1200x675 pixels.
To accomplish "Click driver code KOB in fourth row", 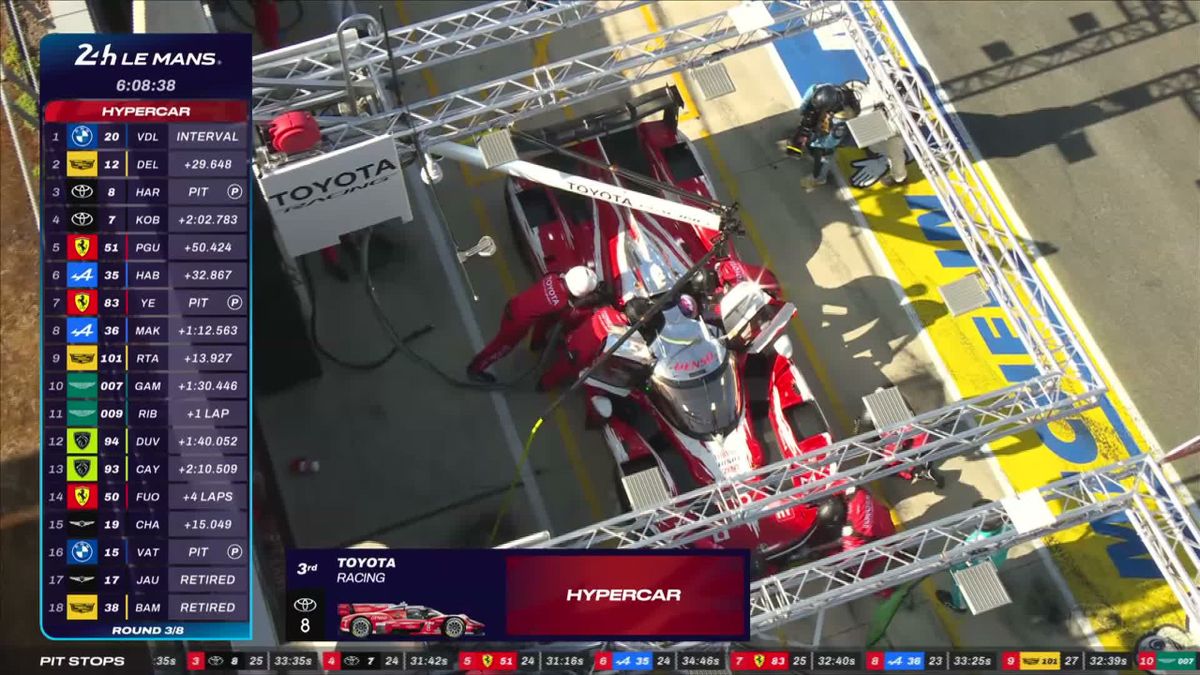I will tap(147, 219).
